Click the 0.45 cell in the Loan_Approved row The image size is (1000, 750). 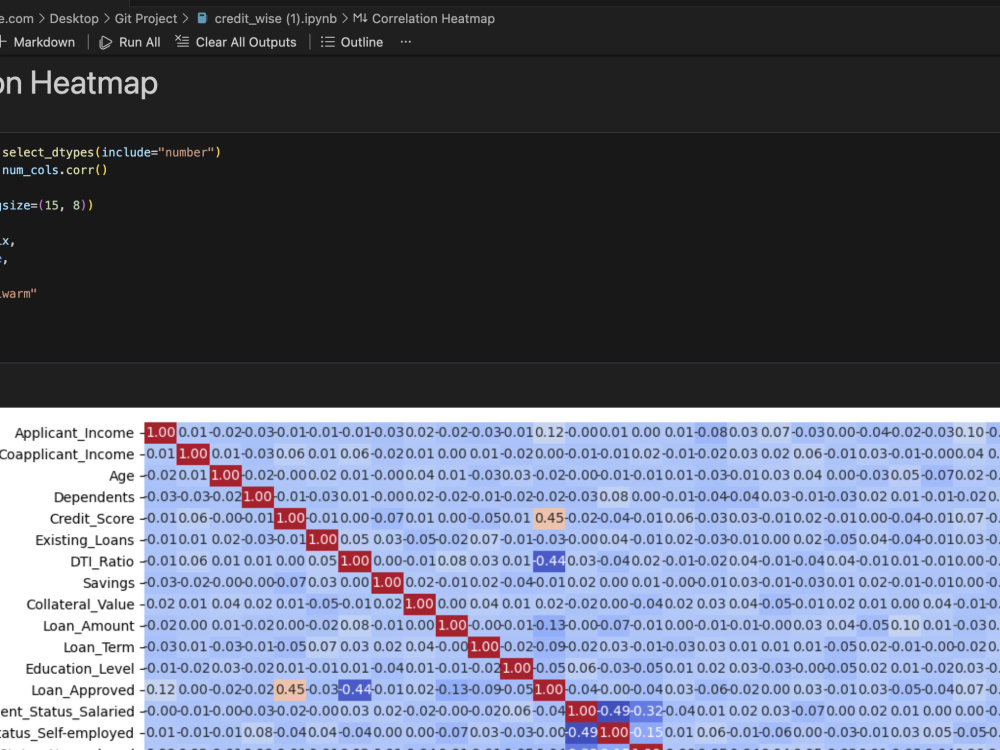click(x=290, y=689)
